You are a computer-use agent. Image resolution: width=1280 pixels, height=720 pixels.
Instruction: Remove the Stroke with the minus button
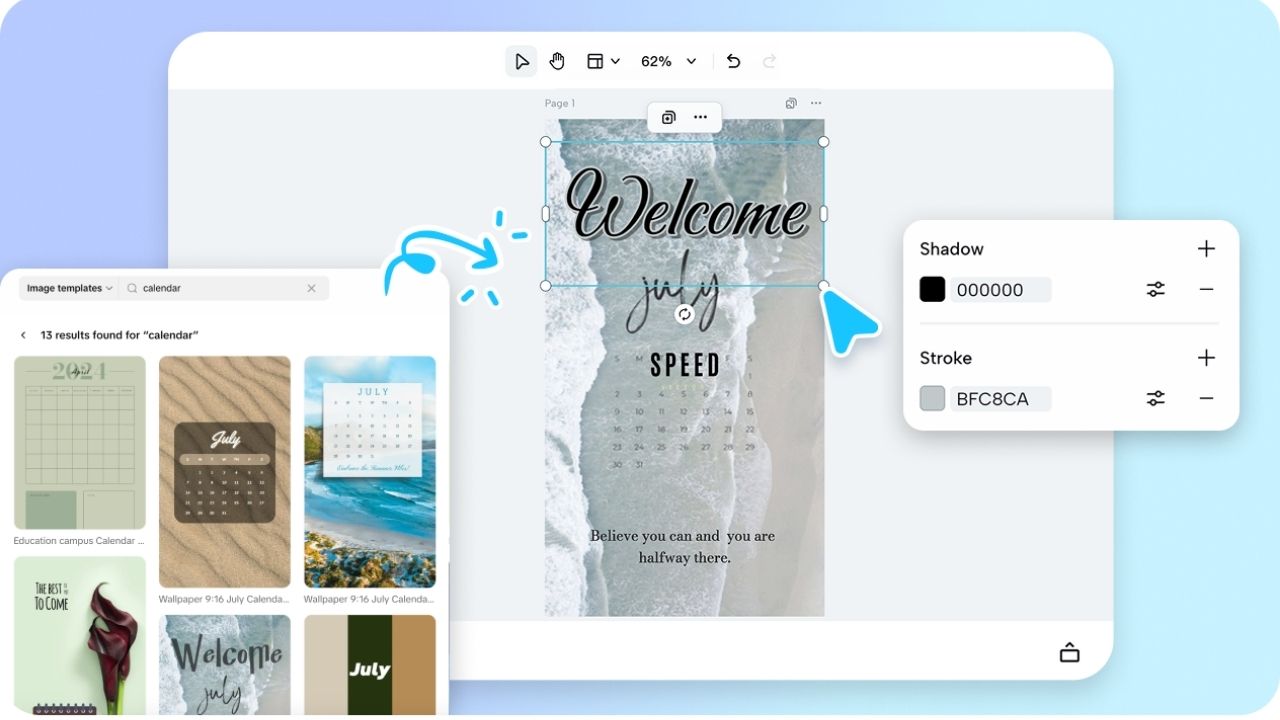point(1207,398)
